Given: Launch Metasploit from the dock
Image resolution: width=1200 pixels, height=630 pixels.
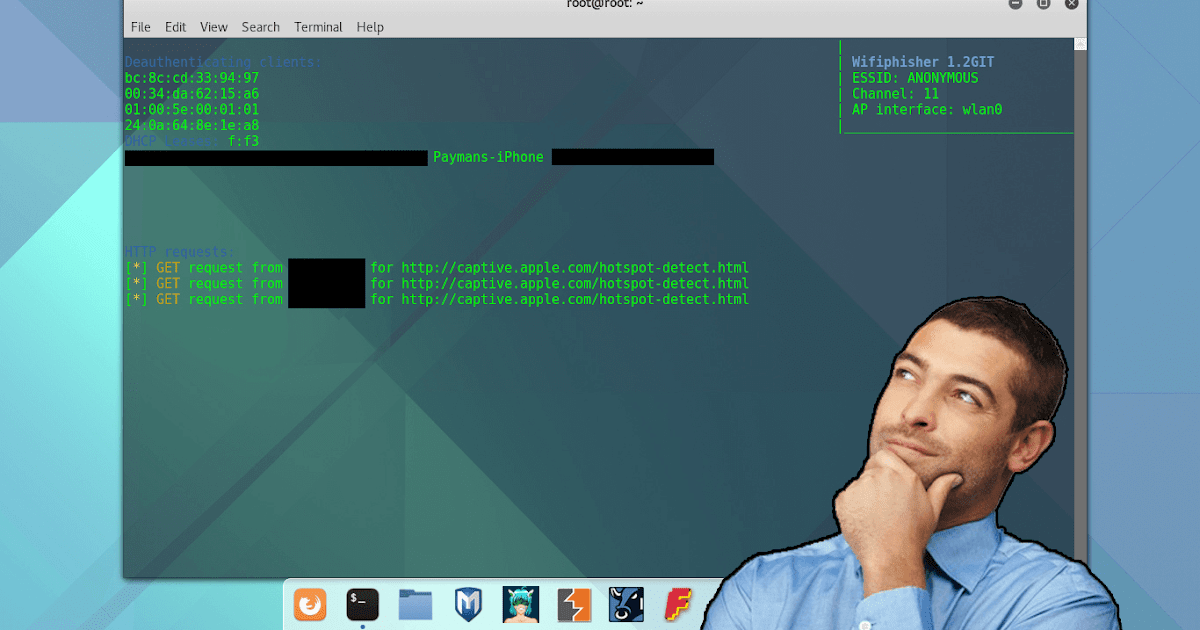Looking at the screenshot, I should [468, 604].
